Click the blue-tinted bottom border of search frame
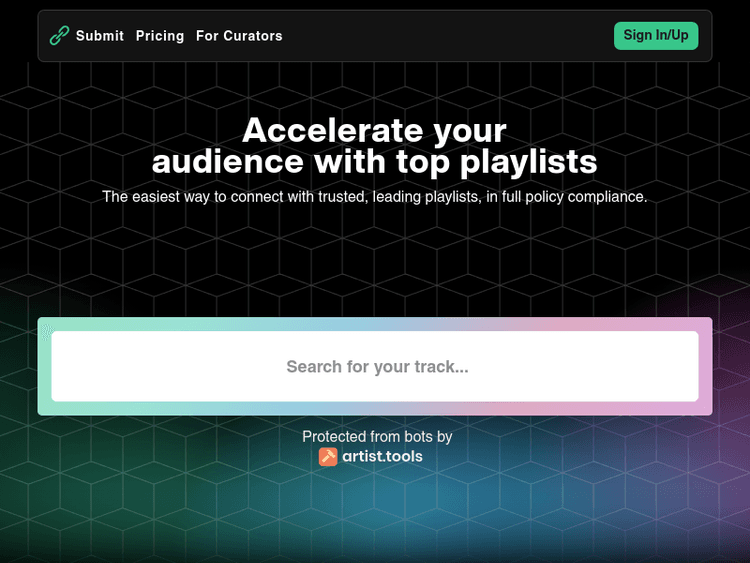Viewport: 750px width, 563px height. 375,408
